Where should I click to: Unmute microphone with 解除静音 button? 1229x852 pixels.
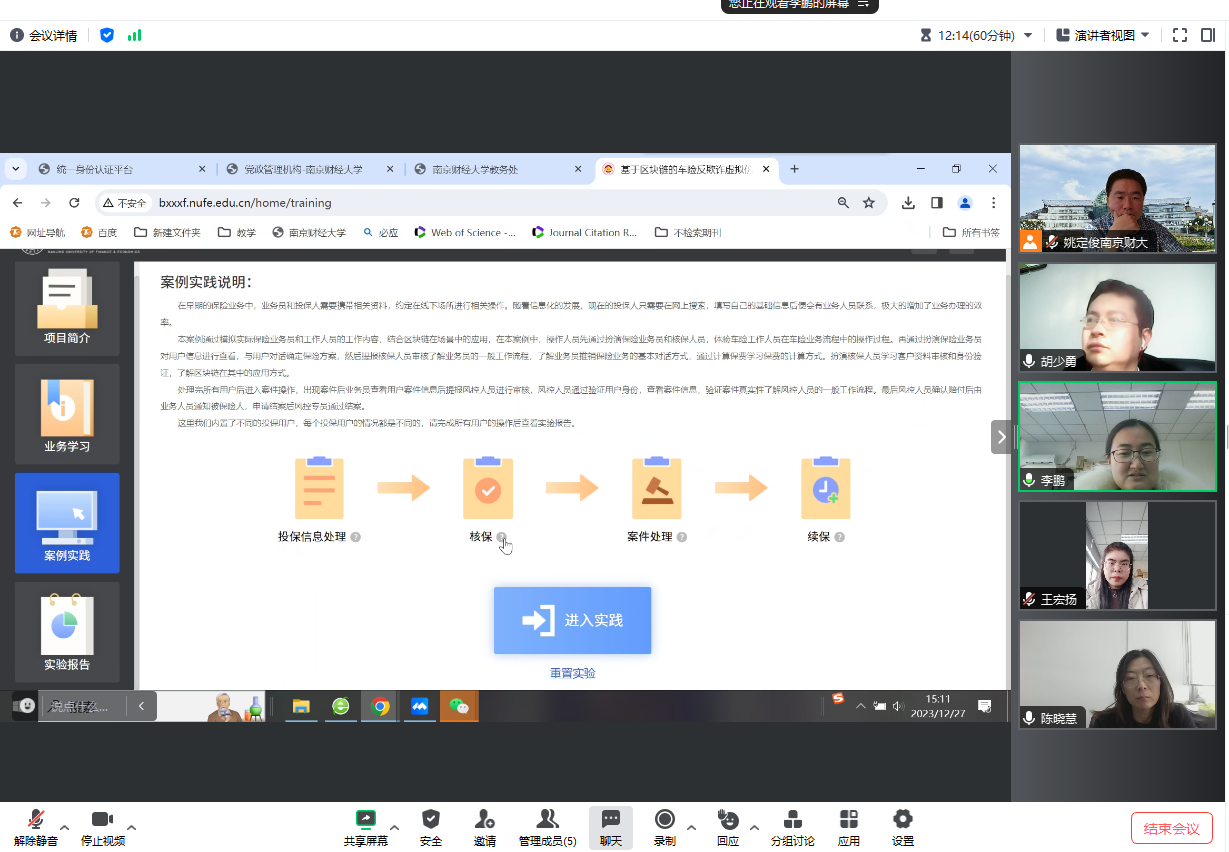tap(36, 827)
